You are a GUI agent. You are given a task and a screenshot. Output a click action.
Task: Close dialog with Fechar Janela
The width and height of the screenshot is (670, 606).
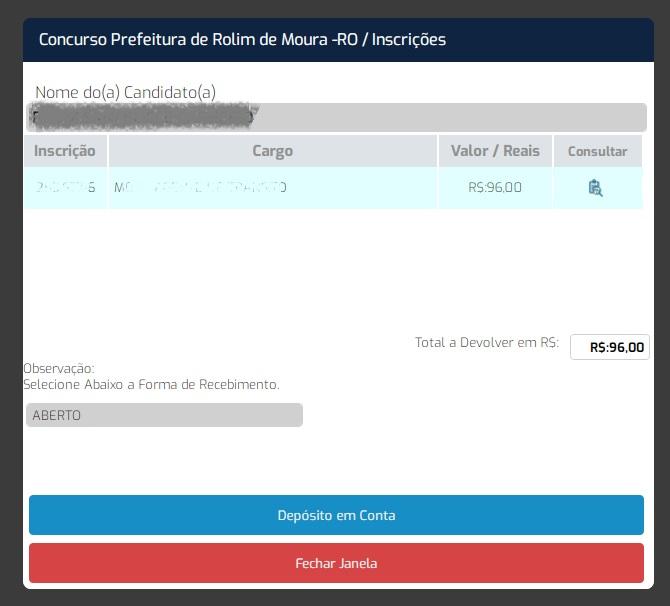(x=336, y=563)
